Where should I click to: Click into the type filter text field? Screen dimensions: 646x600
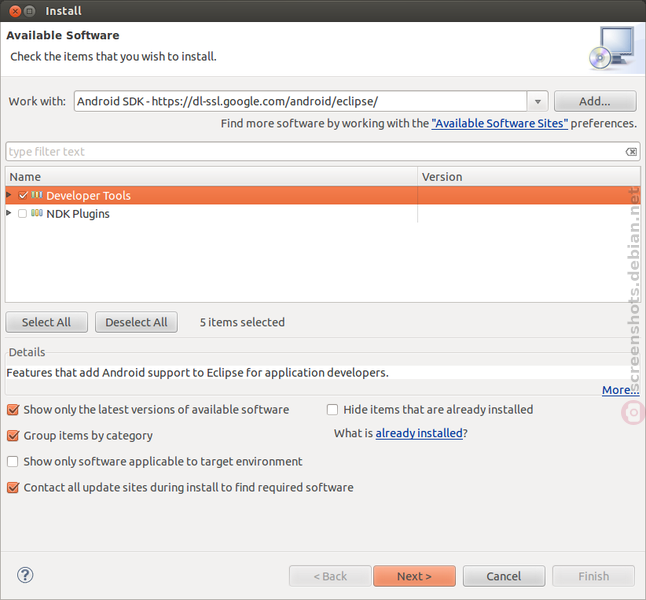coord(323,152)
